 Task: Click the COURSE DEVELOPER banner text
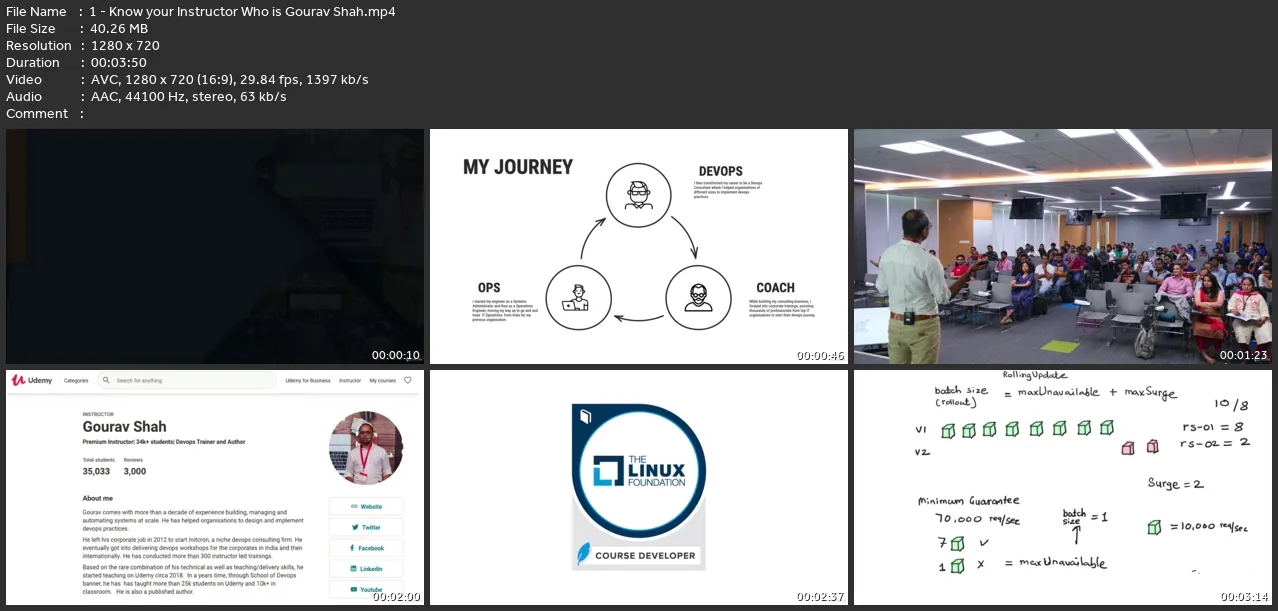pyautogui.click(x=645, y=555)
